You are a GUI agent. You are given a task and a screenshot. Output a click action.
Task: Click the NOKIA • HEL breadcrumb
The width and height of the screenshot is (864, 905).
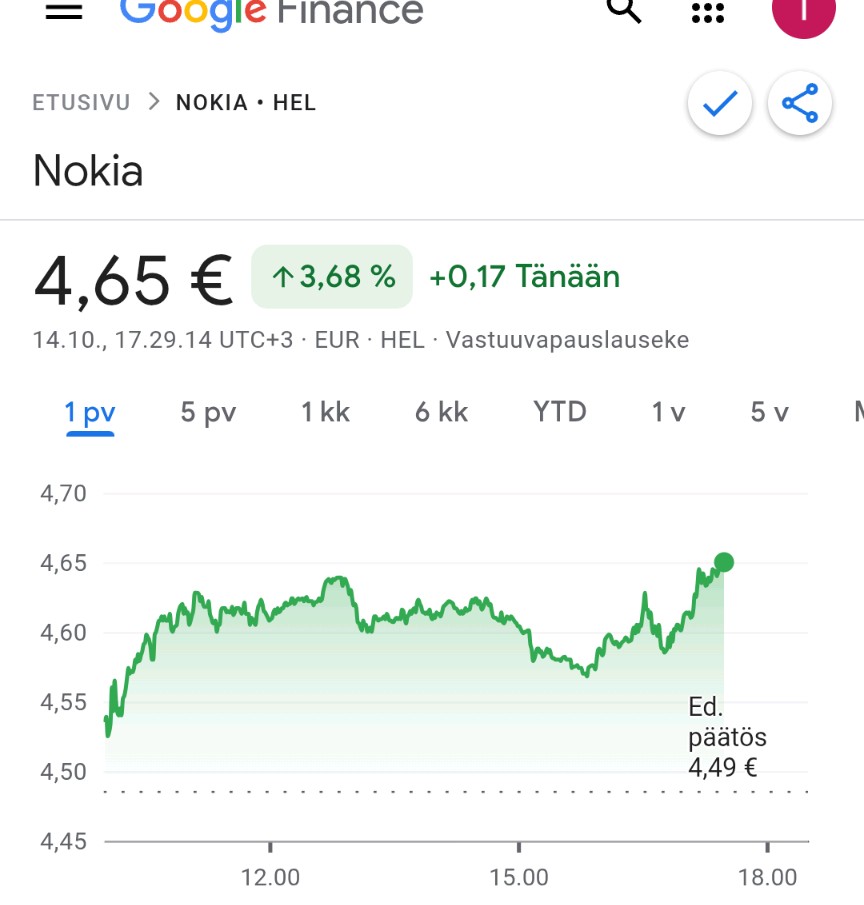[246, 103]
